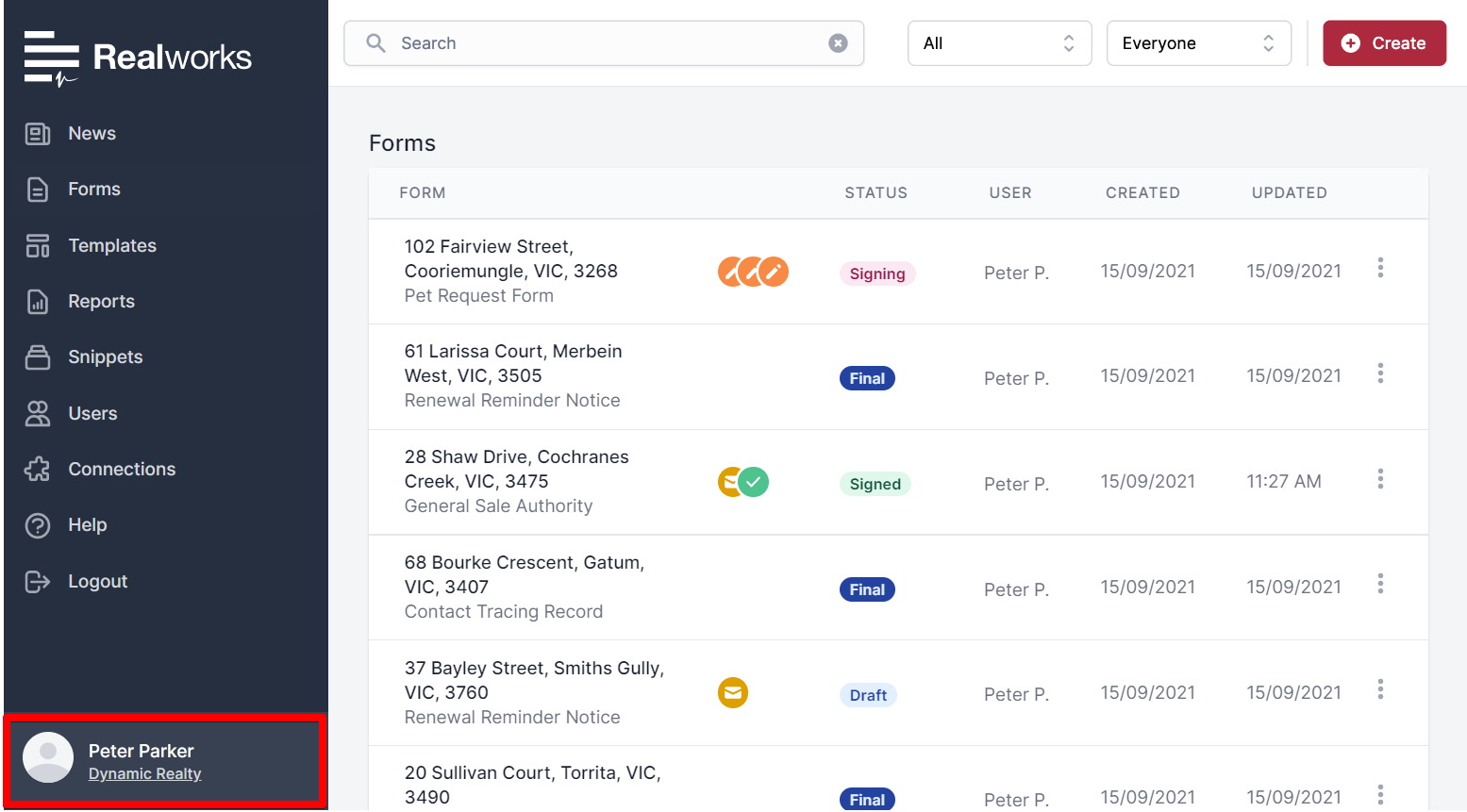Click the CREATED column header

pyautogui.click(x=1142, y=193)
